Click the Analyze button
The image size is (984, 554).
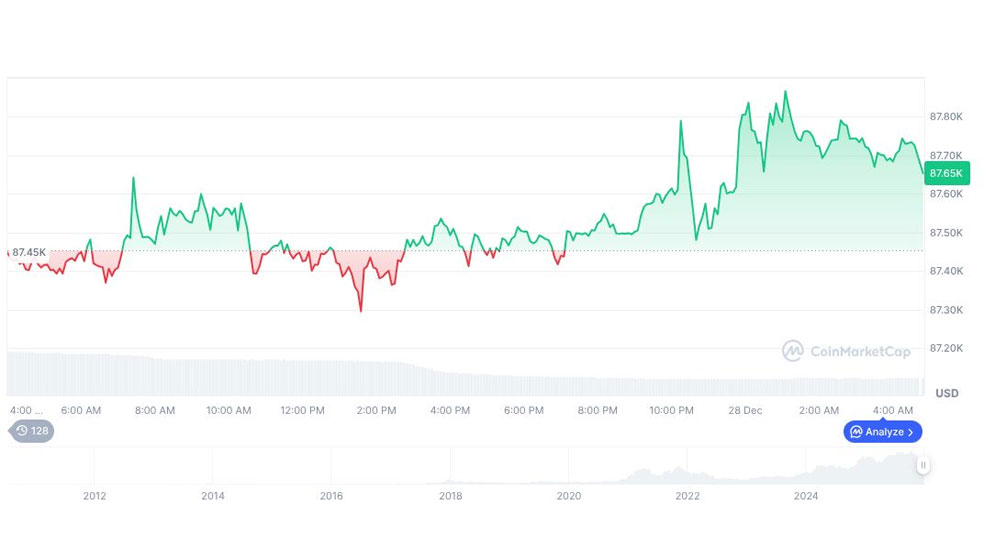click(883, 432)
